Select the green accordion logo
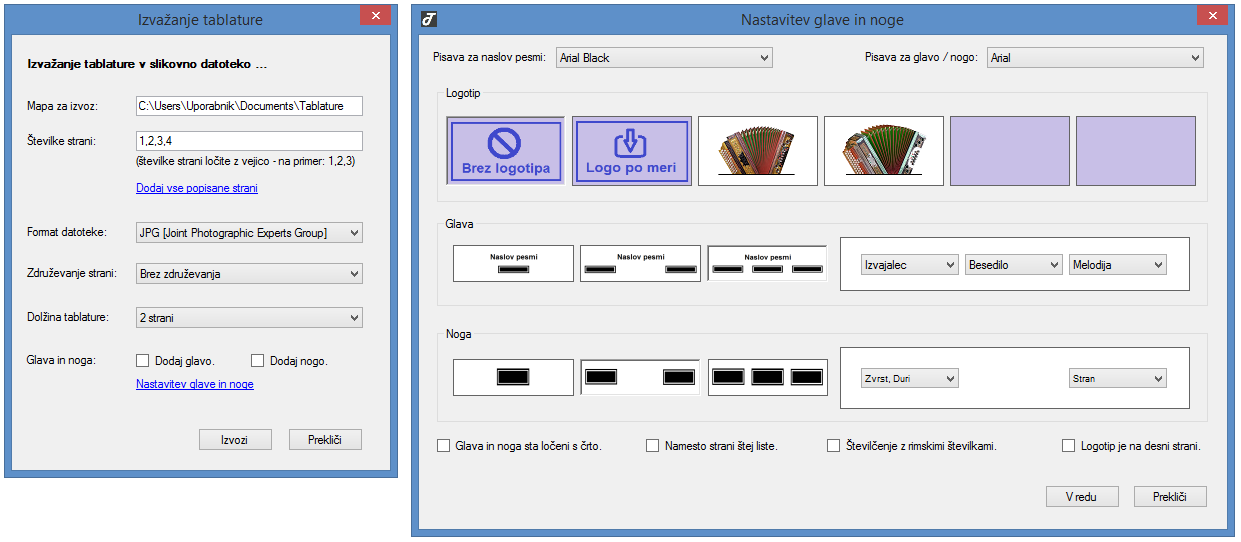The width and height of the screenshot is (1241, 542). pyautogui.click(x=883, y=151)
